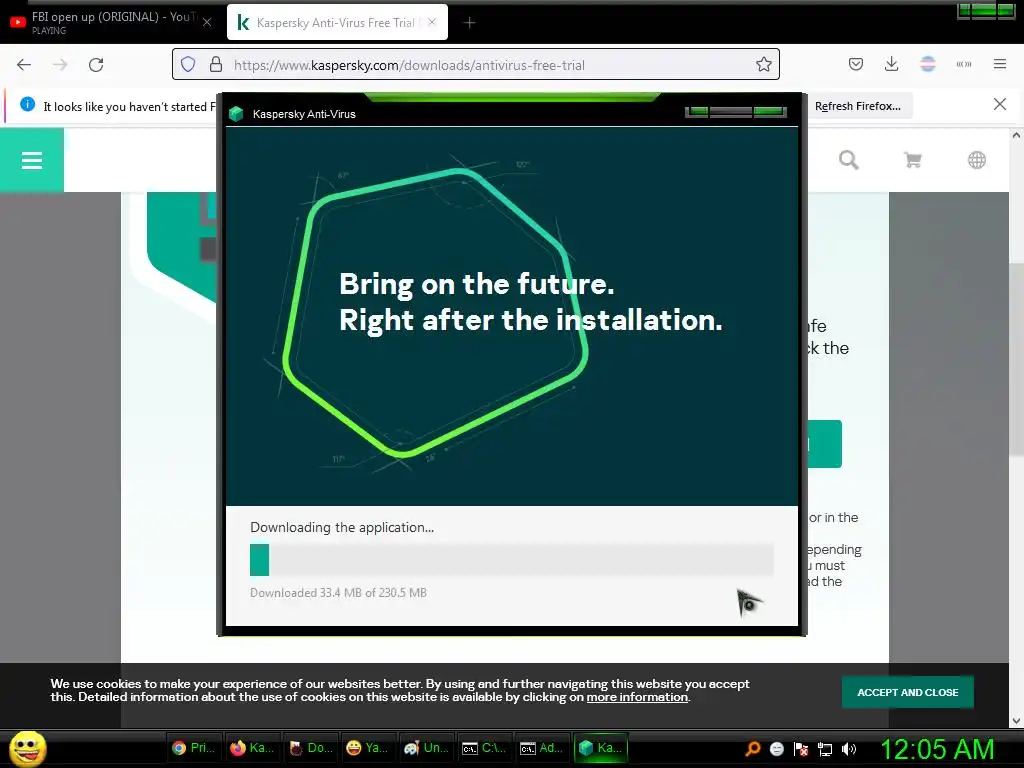The image size is (1024, 768).
Task: Switch to the 'Ya...' smiley taskbar item
Action: point(368,748)
